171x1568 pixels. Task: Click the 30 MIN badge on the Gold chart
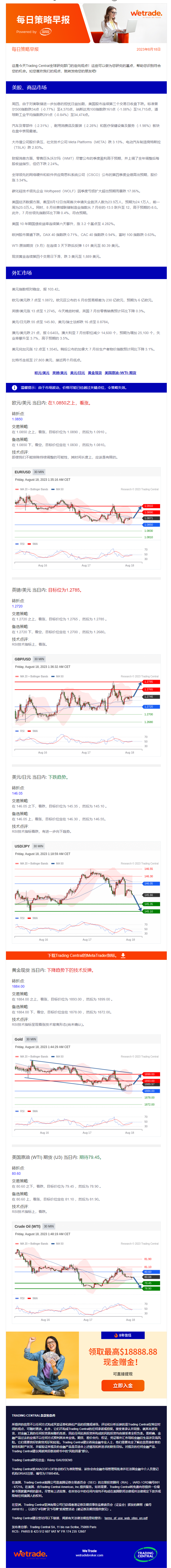(x=31, y=1039)
